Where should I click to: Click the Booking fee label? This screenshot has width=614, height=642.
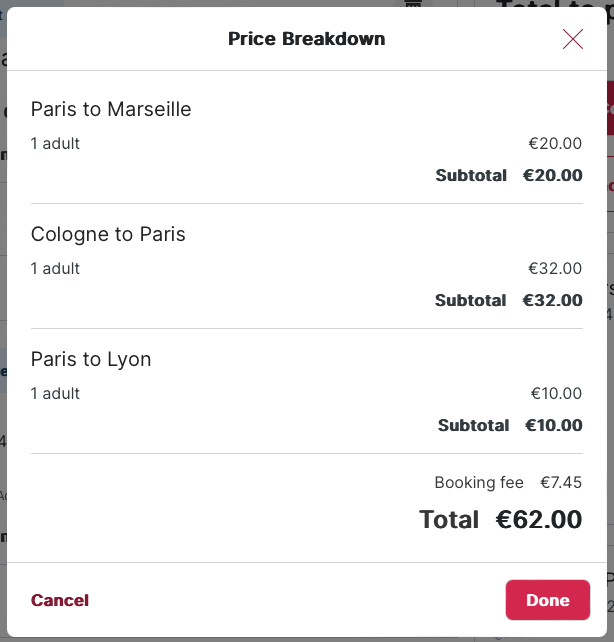click(x=479, y=483)
